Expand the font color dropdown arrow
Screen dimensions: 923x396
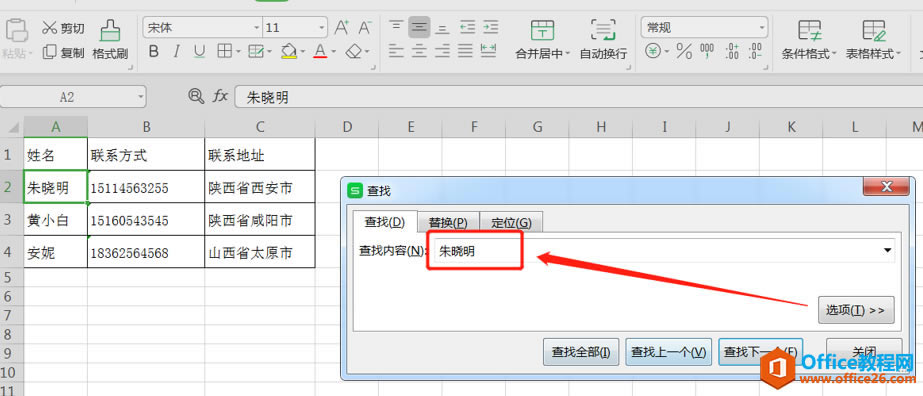(333, 52)
